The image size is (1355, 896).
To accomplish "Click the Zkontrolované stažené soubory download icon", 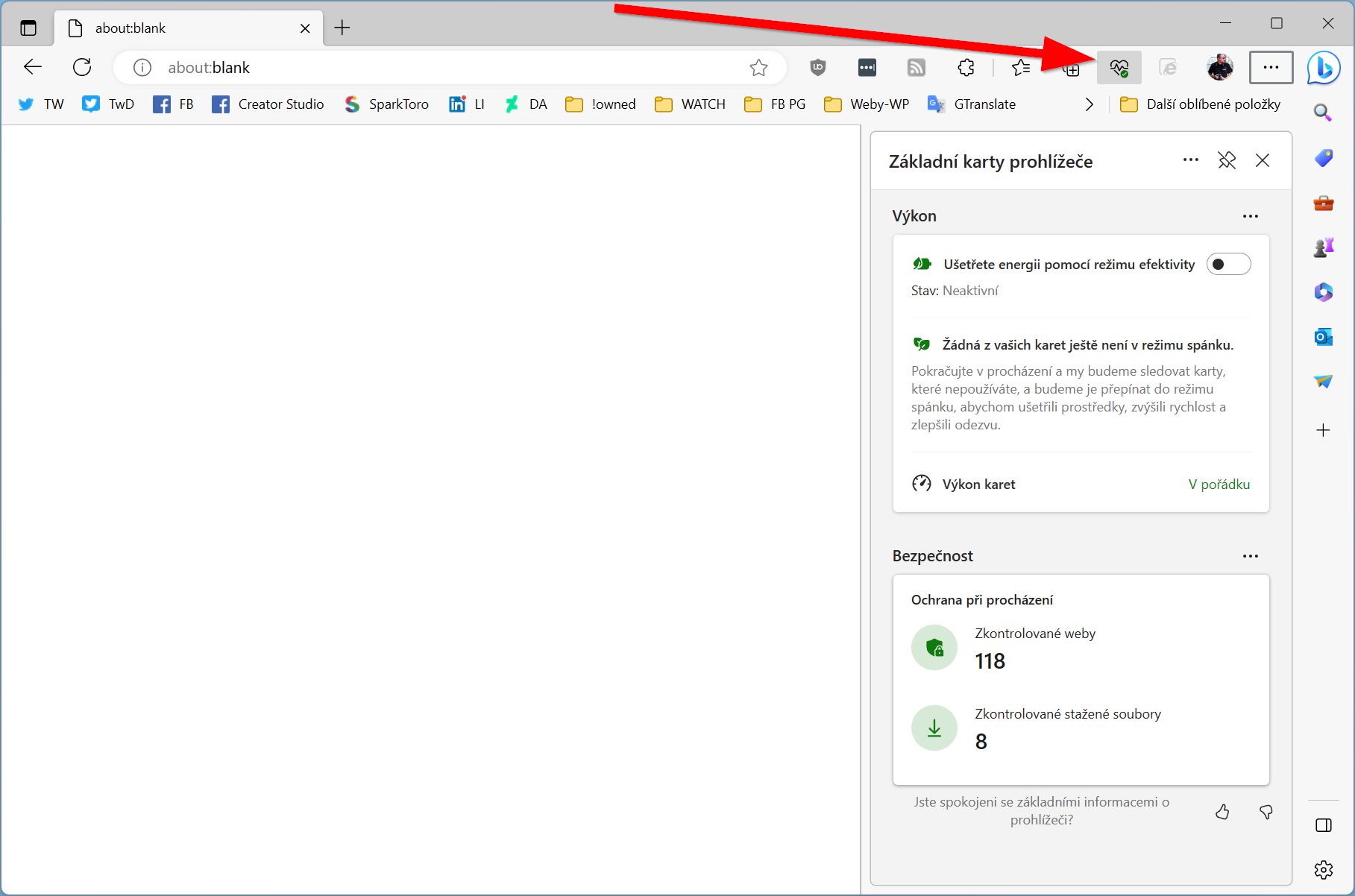I will [x=934, y=728].
